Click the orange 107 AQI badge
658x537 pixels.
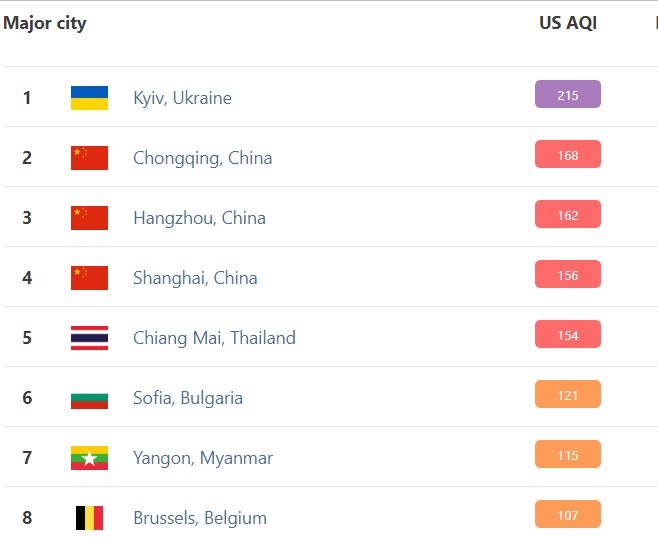coord(567,515)
